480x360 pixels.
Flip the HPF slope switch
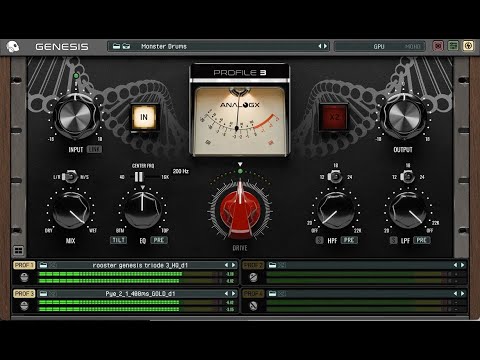tap(335, 176)
